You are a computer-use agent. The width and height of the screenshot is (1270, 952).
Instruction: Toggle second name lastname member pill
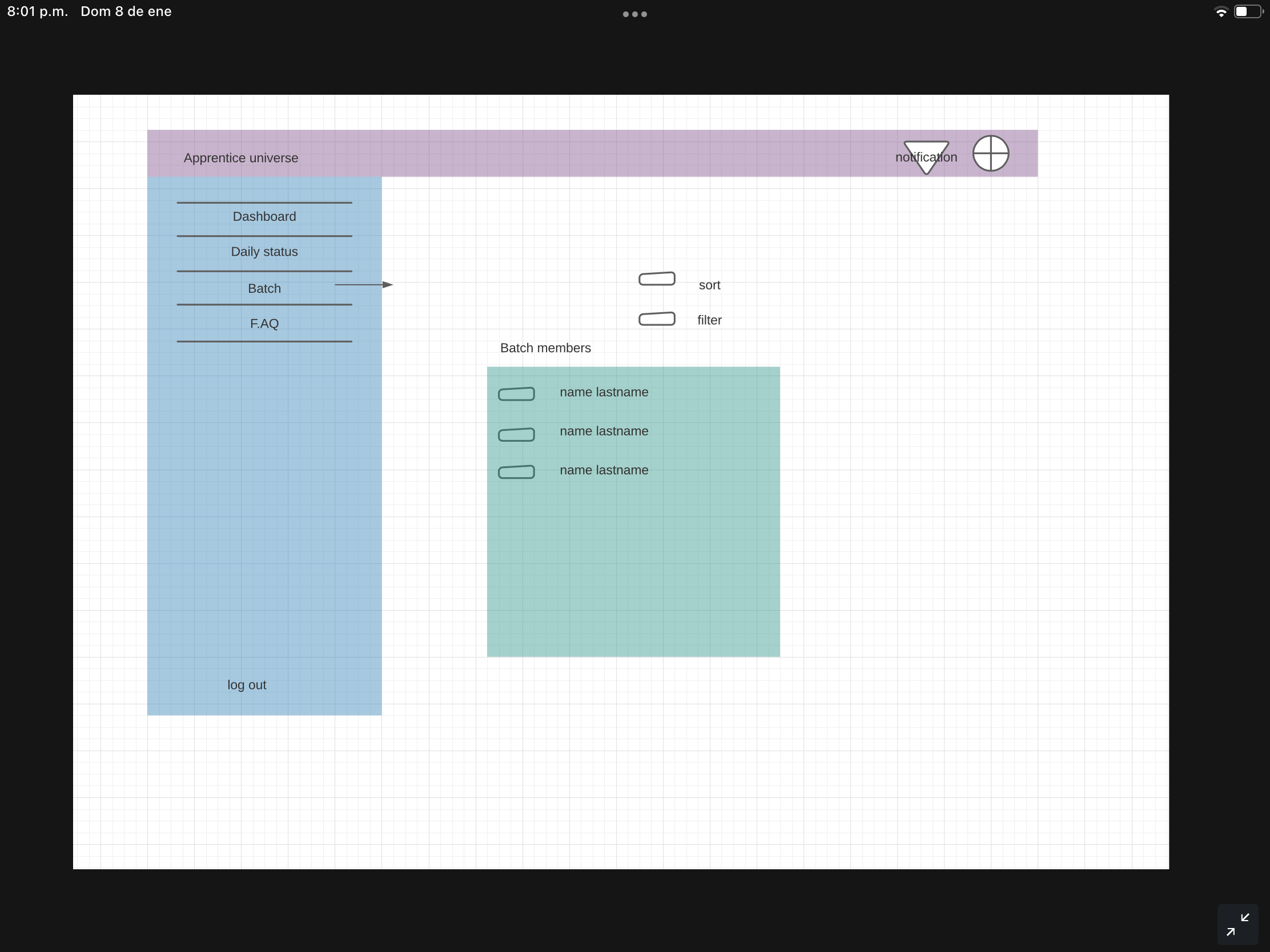click(516, 435)
